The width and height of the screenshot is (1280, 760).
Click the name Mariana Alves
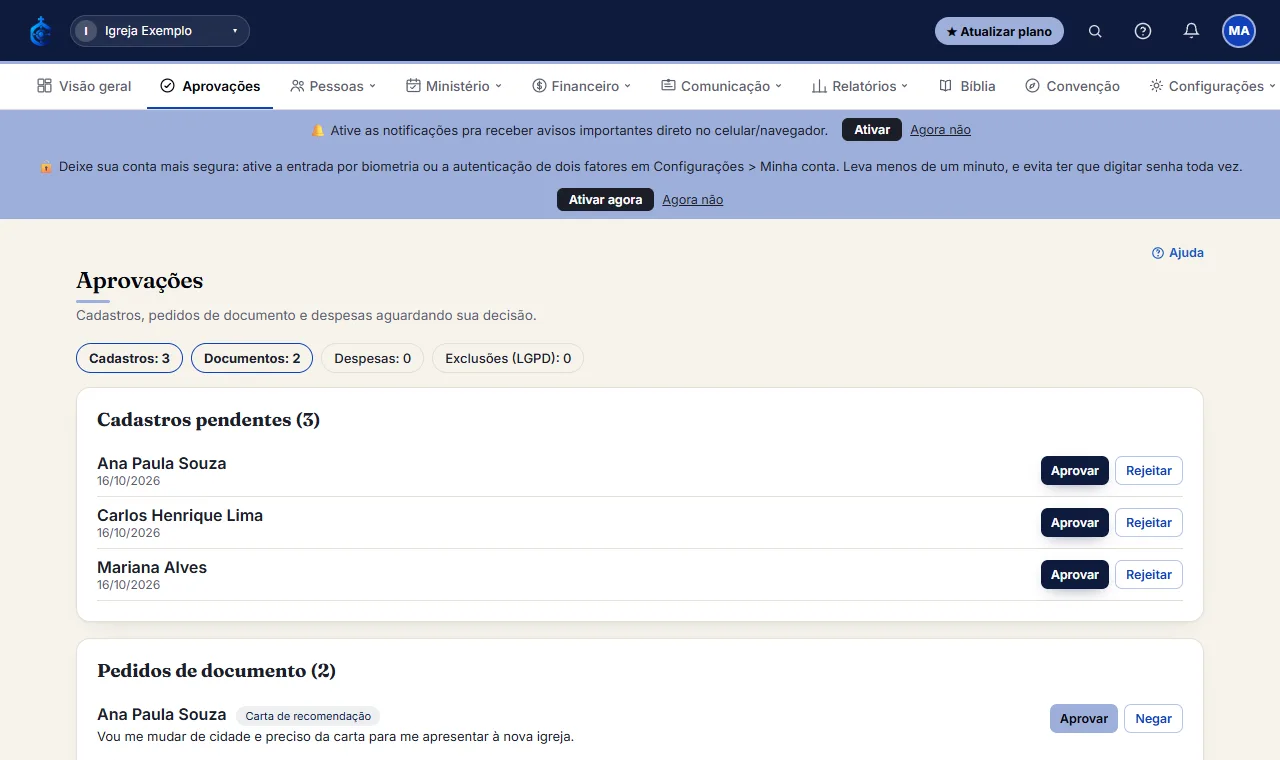[x=152, y=567]
